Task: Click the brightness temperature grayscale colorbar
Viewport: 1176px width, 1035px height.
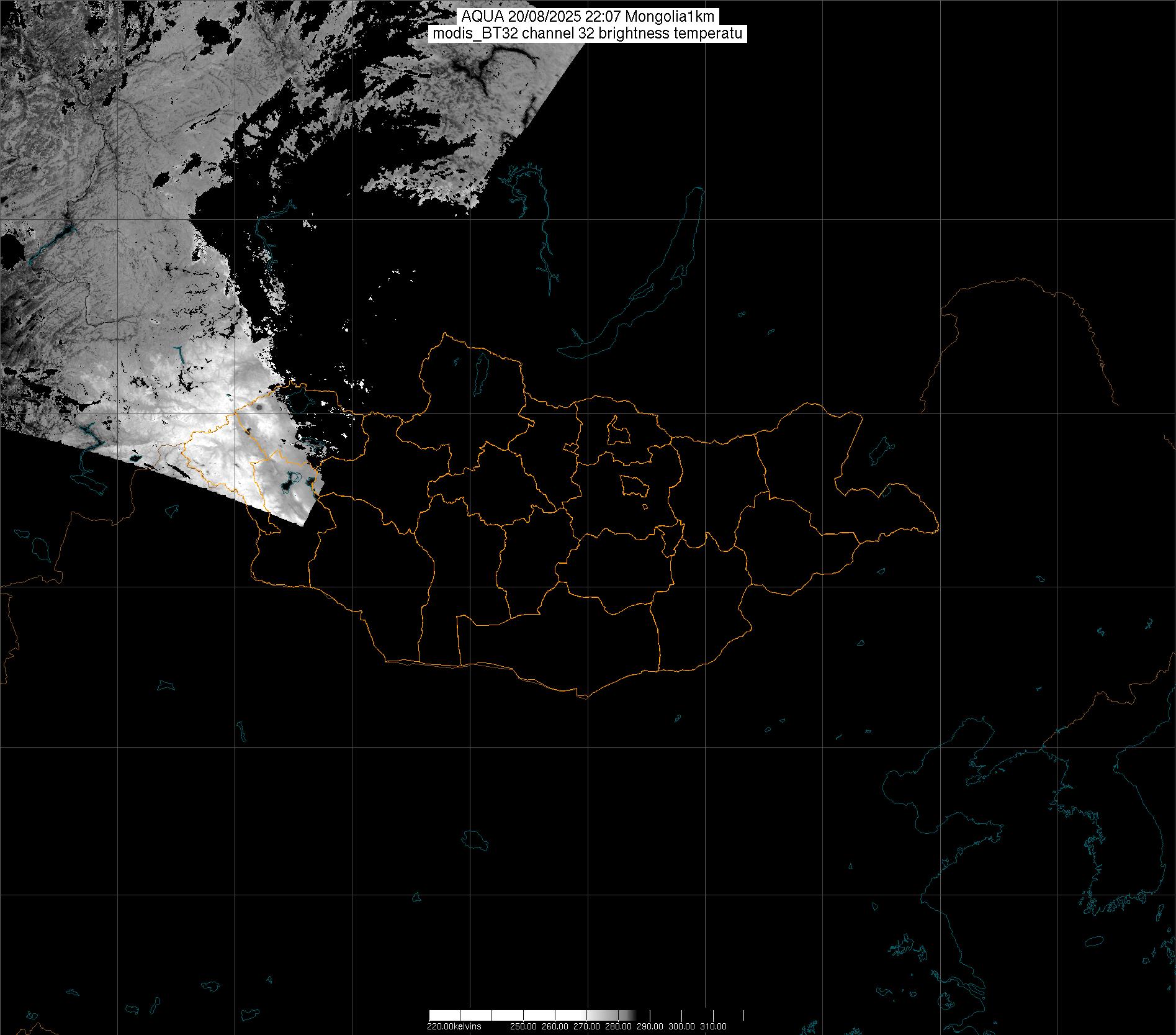Action: [586, 1016]
